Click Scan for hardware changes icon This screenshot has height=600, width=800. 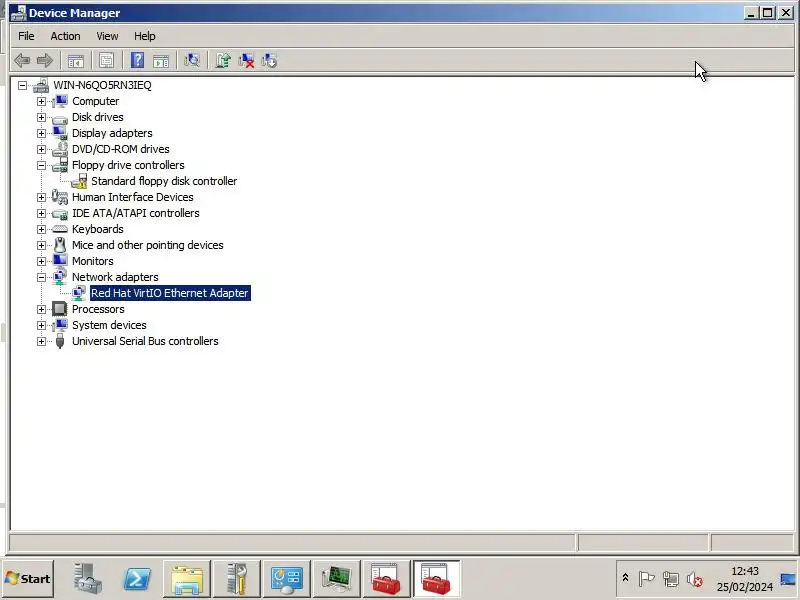coord(192,60)
